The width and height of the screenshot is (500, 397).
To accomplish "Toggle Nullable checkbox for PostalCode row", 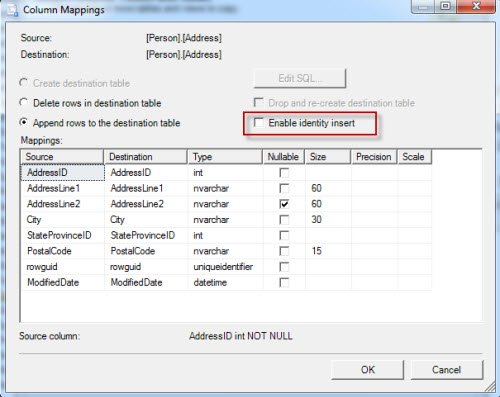I will coord(284,251).
